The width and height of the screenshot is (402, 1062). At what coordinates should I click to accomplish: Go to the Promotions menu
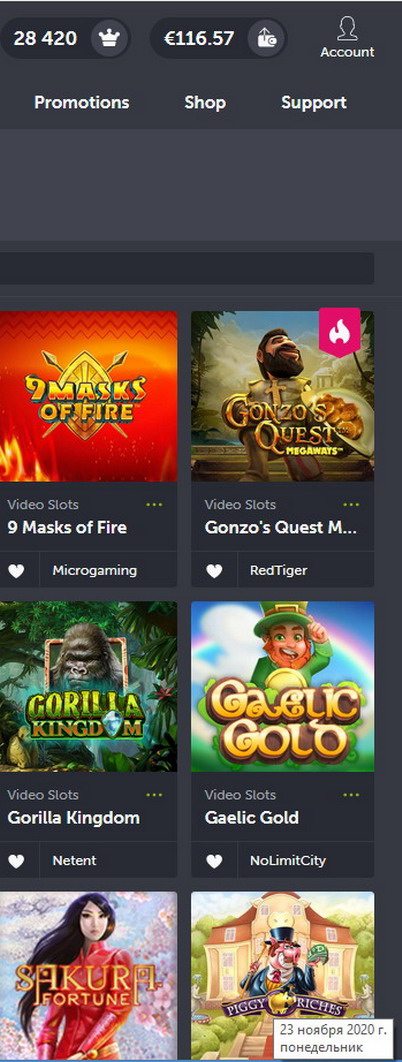point(82,103)
